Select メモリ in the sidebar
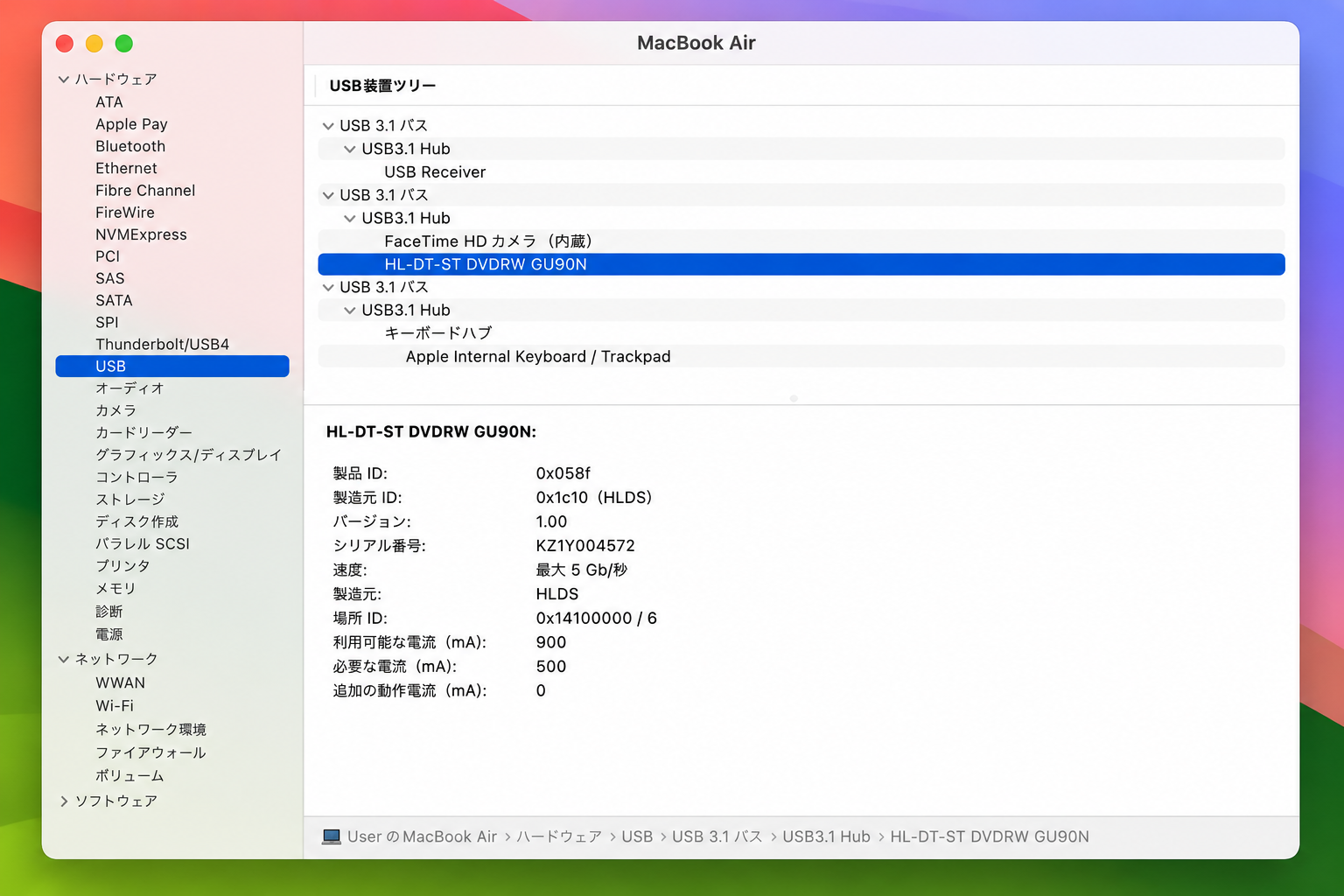1344x896 pixels. 115,589
